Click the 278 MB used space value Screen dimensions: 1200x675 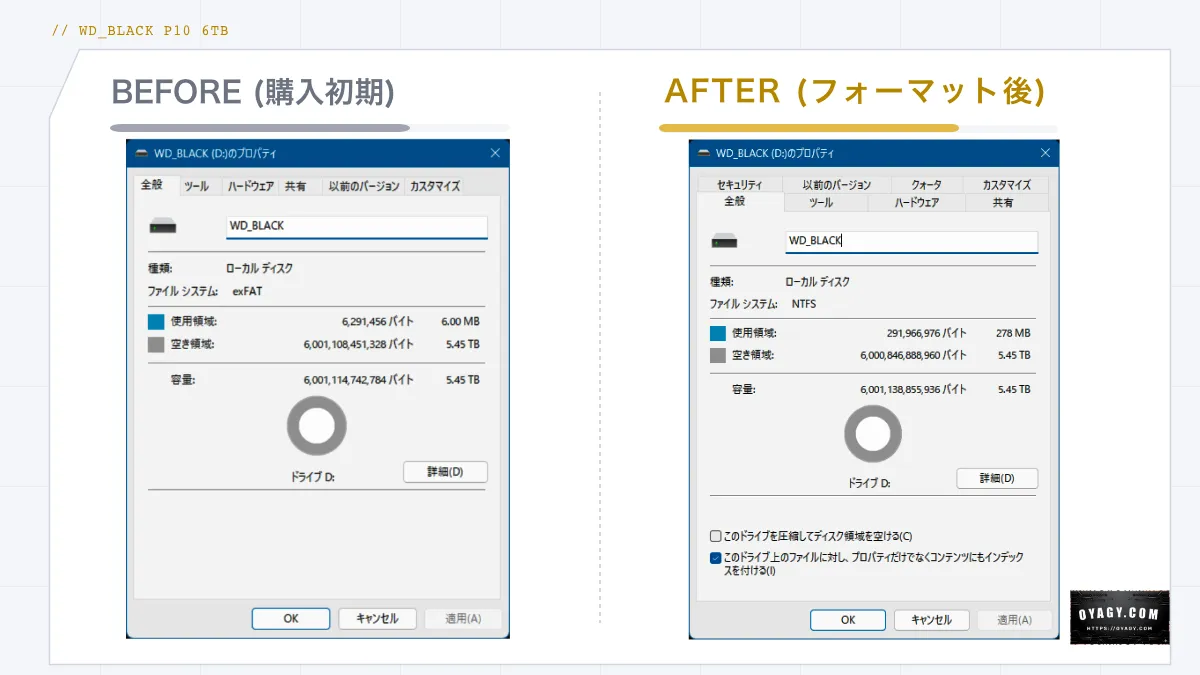click(1013, 333)
